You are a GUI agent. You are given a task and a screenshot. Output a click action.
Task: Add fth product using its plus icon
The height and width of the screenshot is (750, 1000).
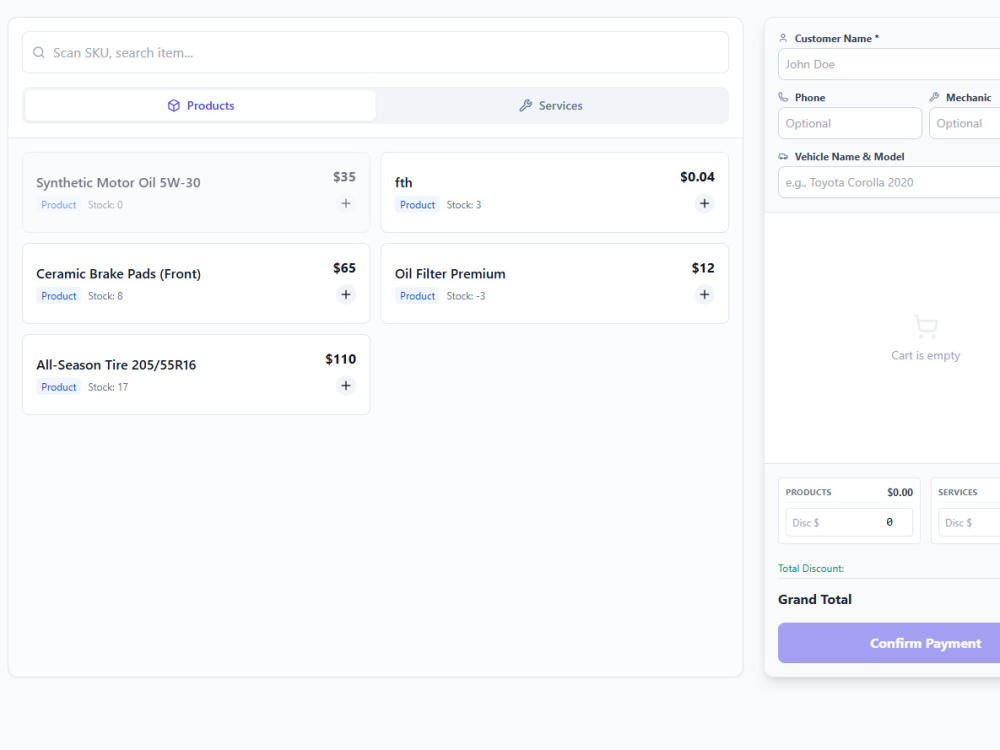(704, 203)
